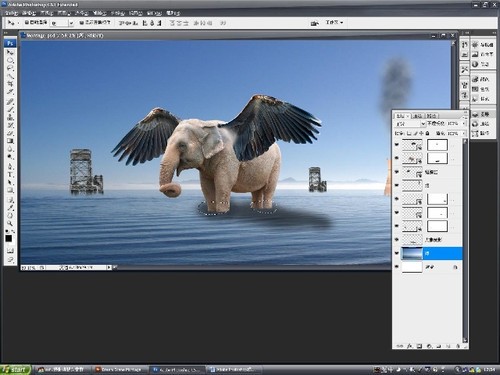Open Histogram panel from the dock
The image size is (500, 375).
pyautogui.click(x=482, y=54)
